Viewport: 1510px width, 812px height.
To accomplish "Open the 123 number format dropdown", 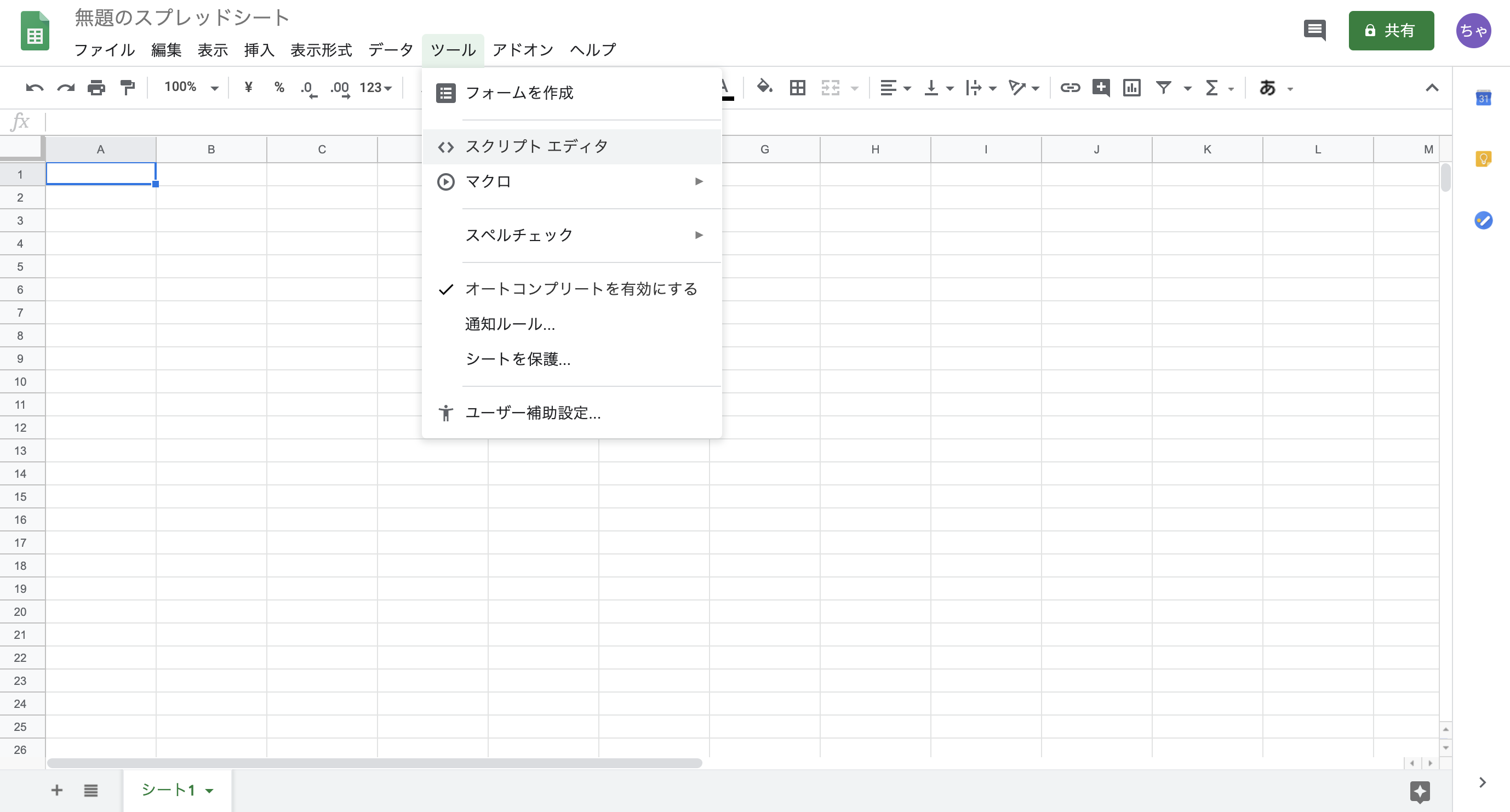I will [x=377, y=88].
